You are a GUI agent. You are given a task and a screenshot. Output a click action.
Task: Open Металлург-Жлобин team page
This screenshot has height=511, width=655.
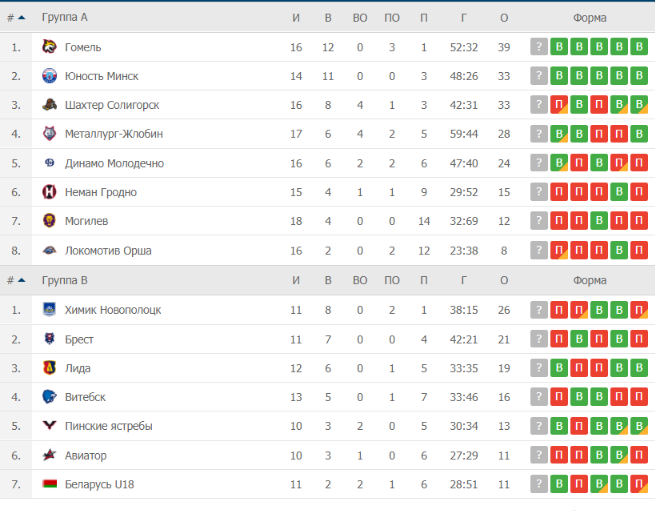coord(114,134)
